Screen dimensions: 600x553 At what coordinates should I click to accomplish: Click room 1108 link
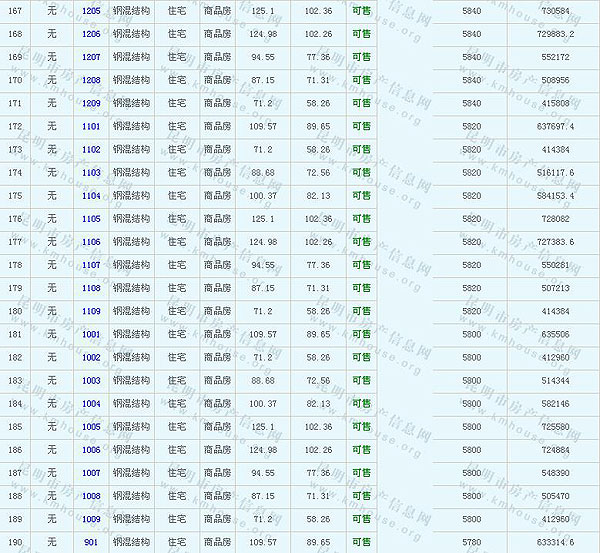point(91,288)
